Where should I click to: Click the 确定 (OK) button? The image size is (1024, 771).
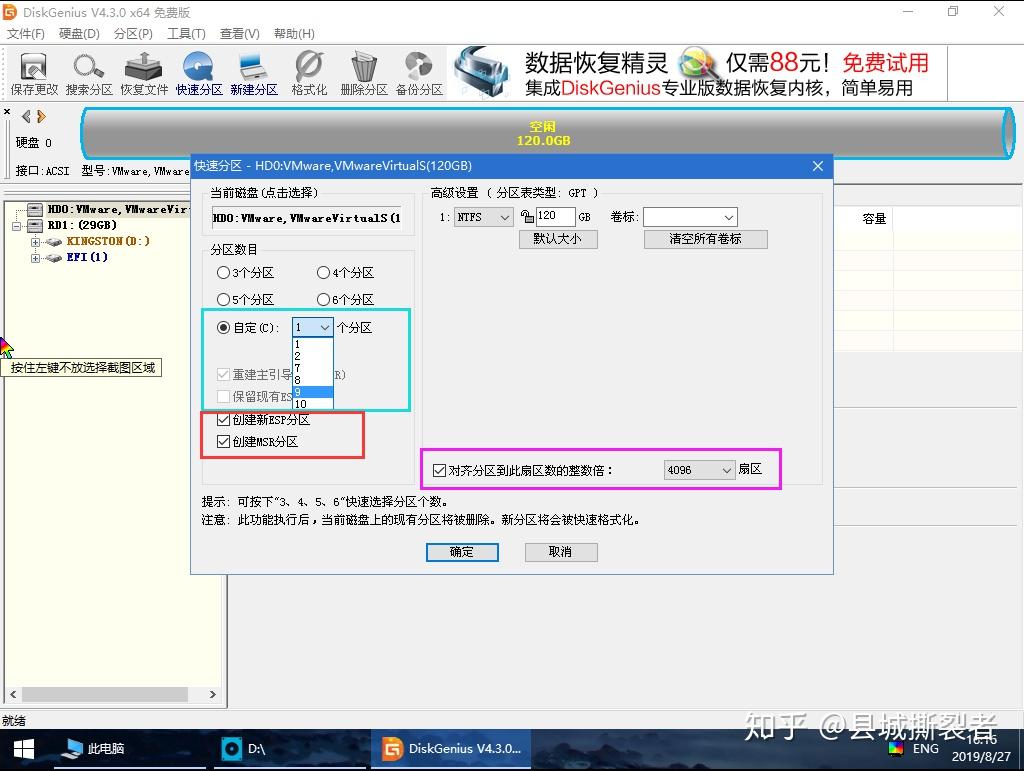click(461, 552)
